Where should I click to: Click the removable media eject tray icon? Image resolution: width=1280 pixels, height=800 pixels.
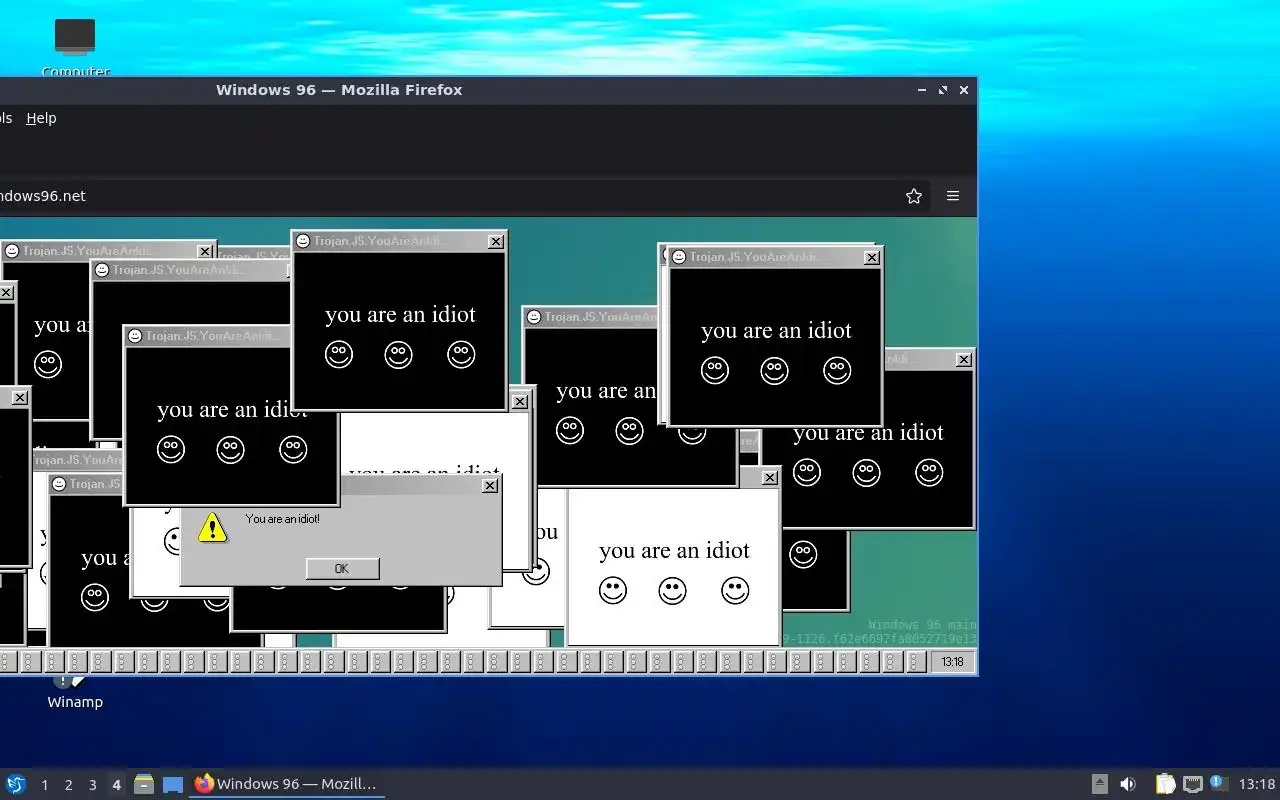1099,784
